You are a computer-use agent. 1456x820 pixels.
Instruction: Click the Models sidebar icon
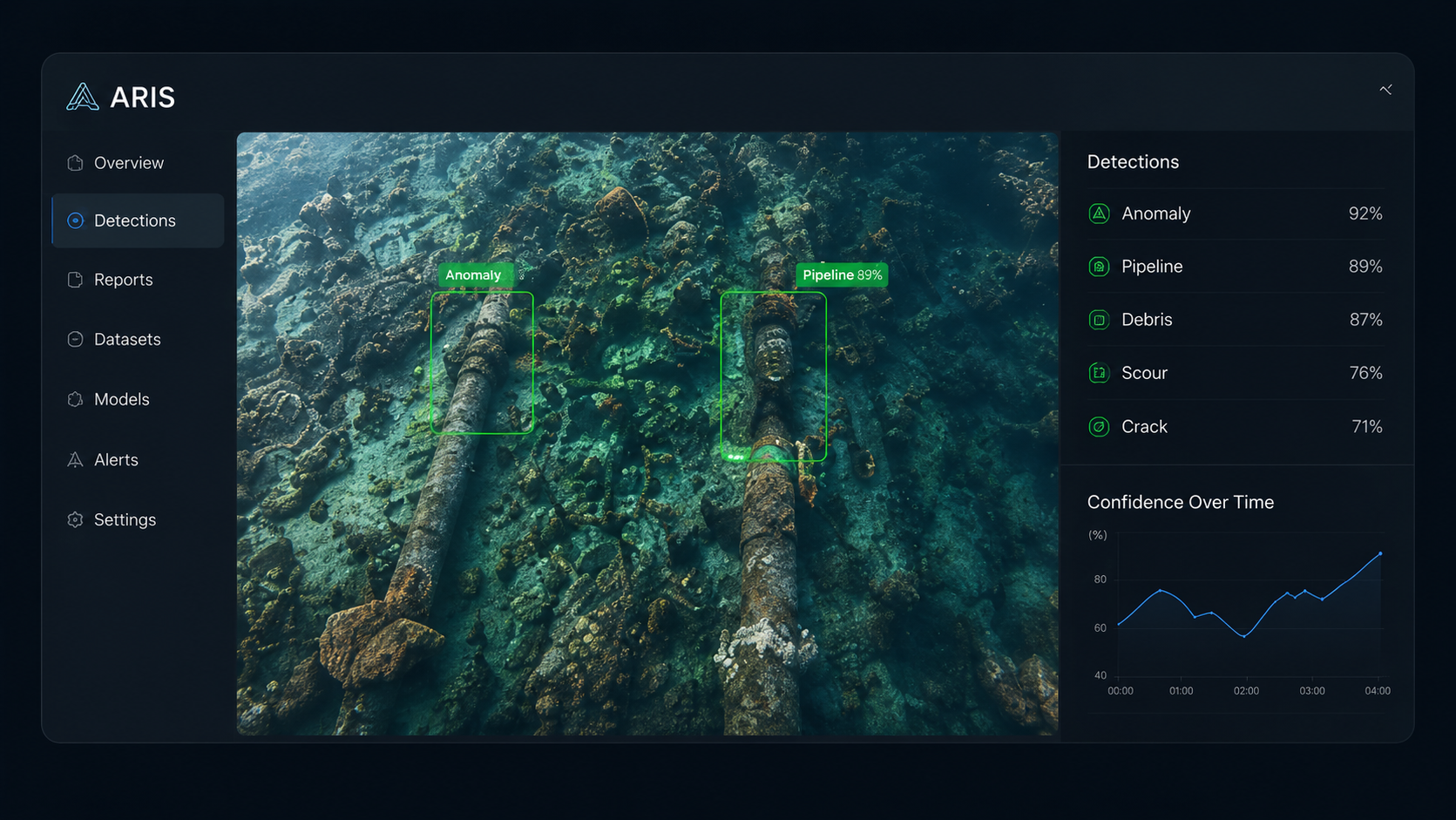(x=75, y=399)
